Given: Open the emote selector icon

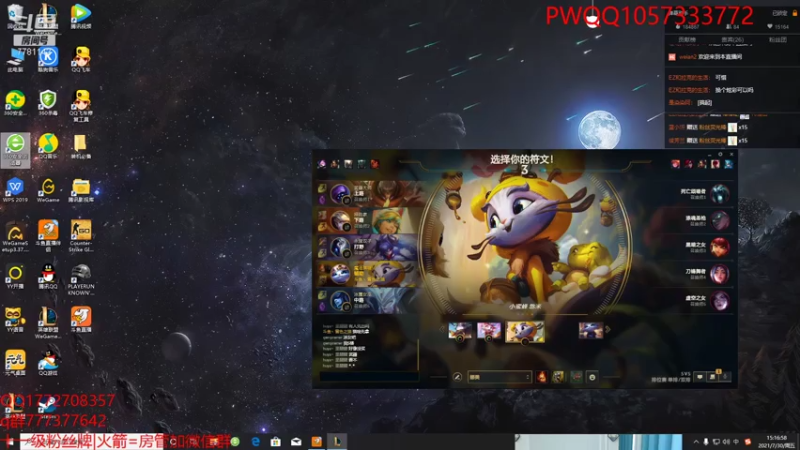Looking at the screenshot, I should pyautogui.click(x=592, y=377).
